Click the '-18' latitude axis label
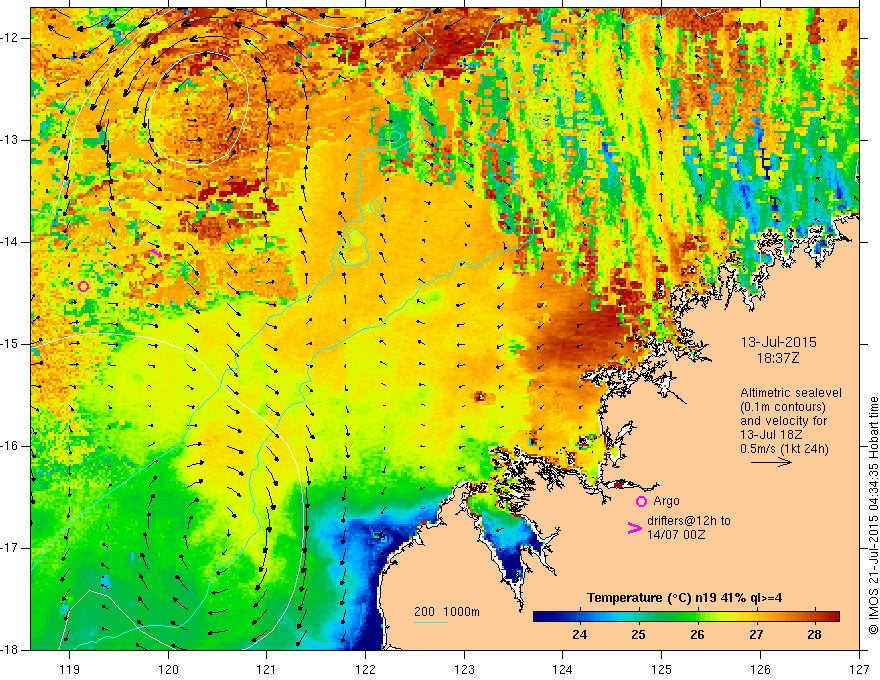880x680 pixels. tap(10, 650)
